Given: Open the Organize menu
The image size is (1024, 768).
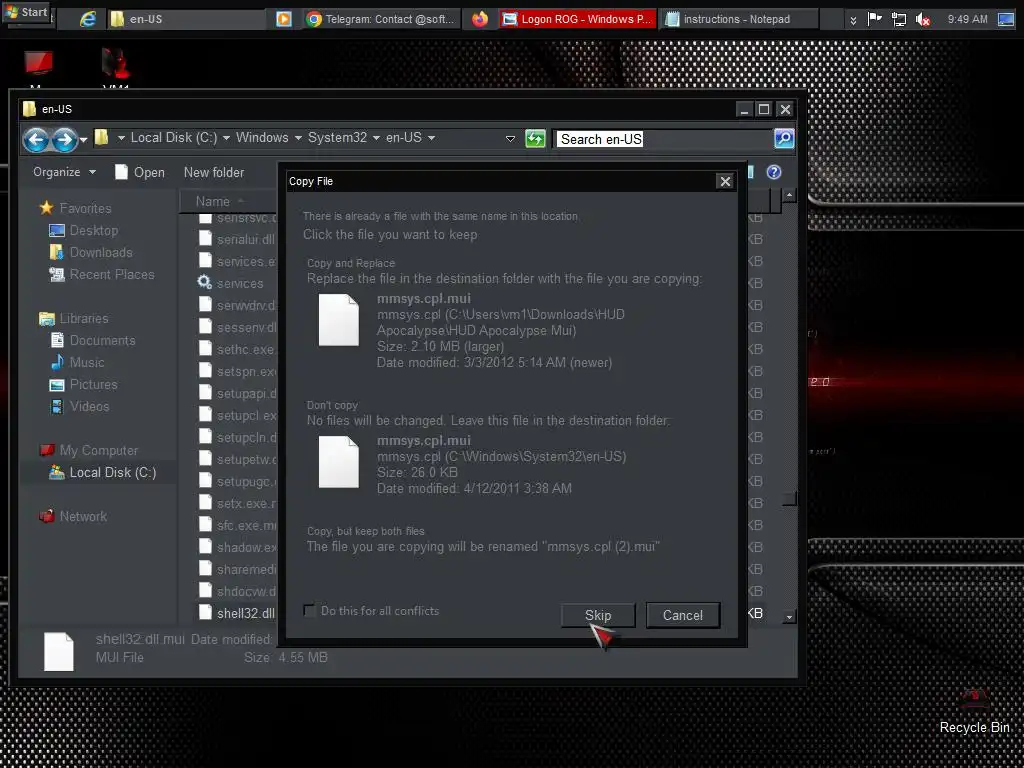Looking at the screenshot, I should pos(64,172).
